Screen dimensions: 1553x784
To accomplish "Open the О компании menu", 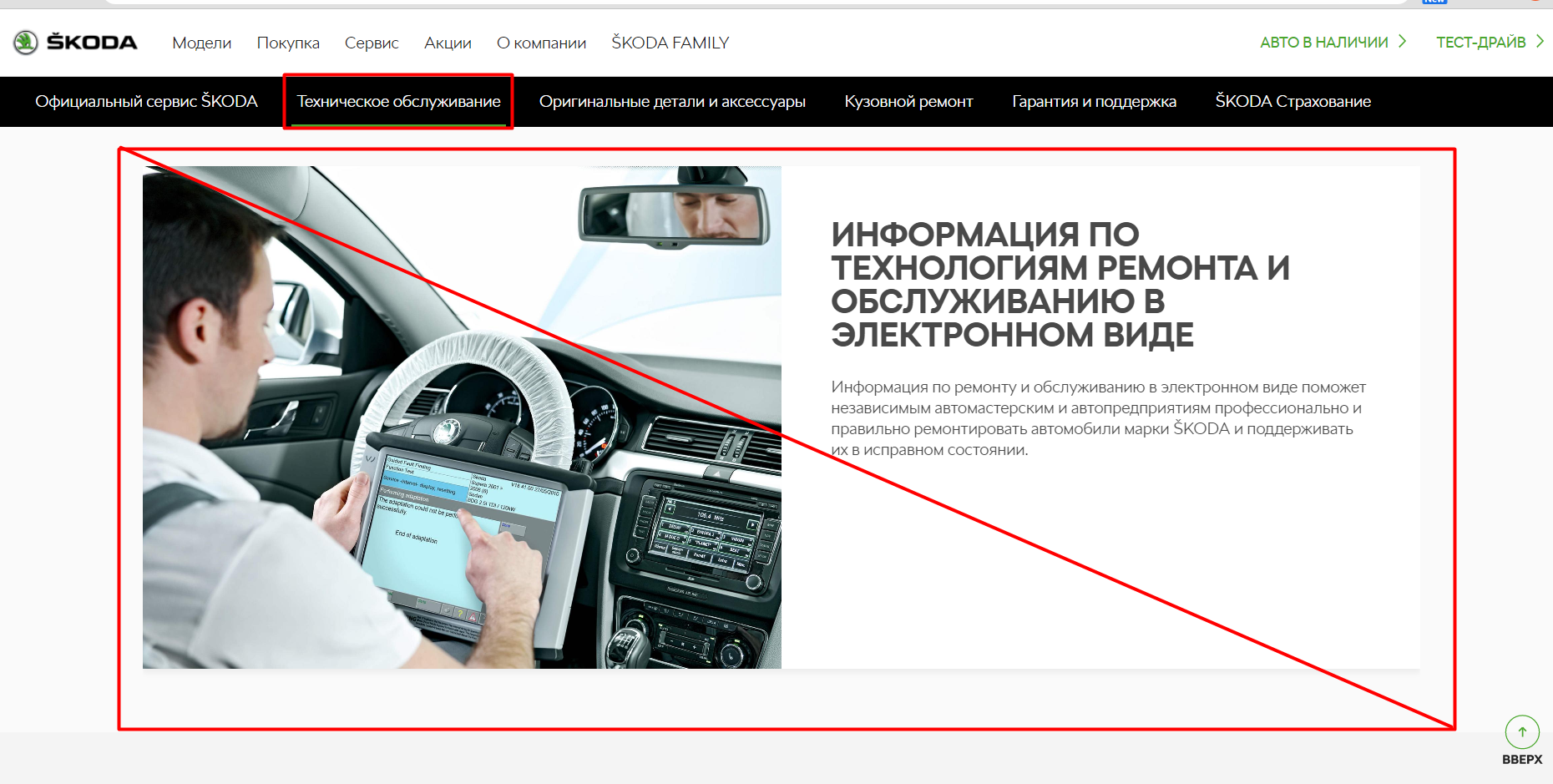I will tap(541, 43).
